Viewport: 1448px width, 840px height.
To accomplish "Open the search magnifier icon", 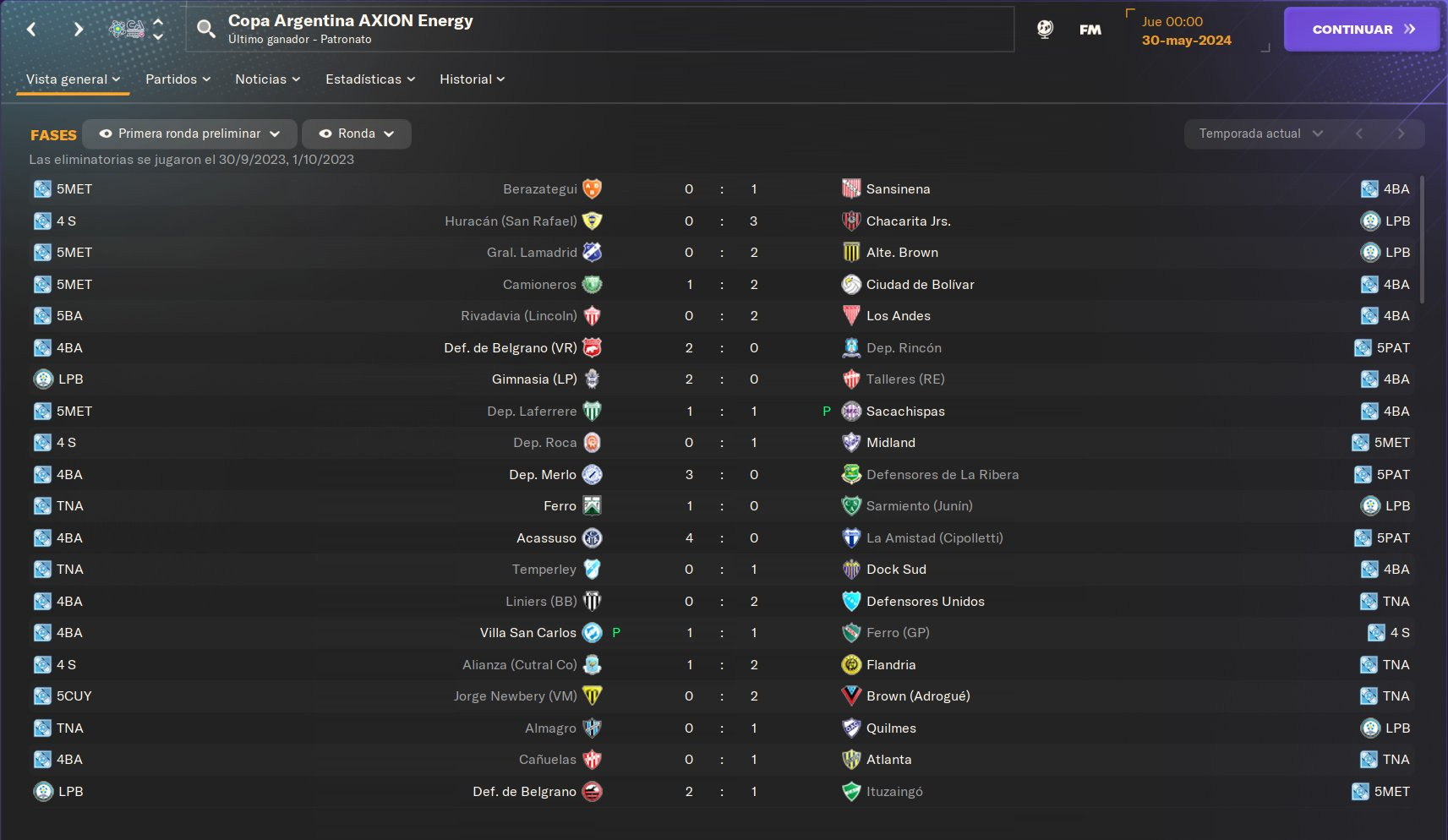I will [x=205, y=30].
